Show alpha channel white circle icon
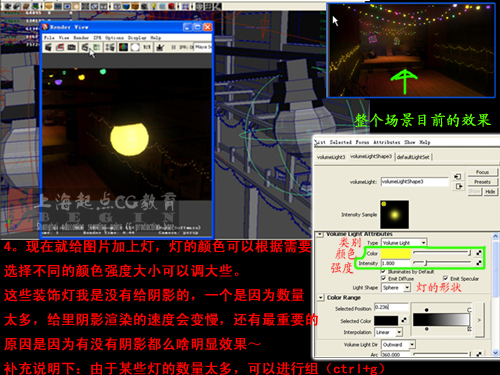Viewport: 500px width, 375px height. point(135,48)
